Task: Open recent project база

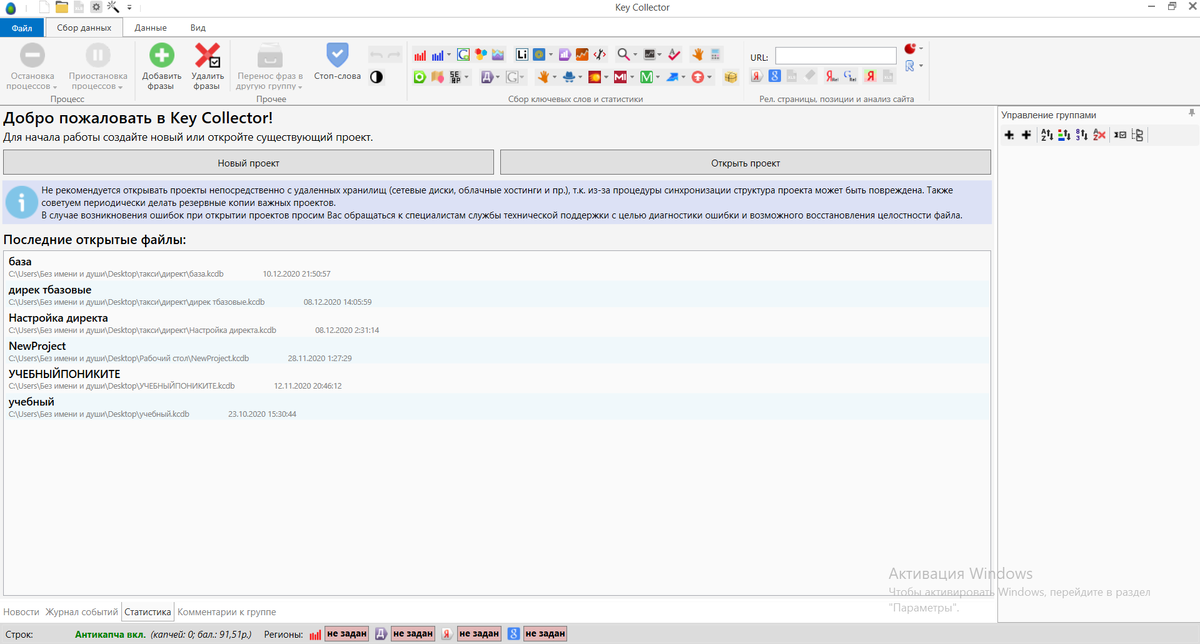Action: tap(497, 266)
